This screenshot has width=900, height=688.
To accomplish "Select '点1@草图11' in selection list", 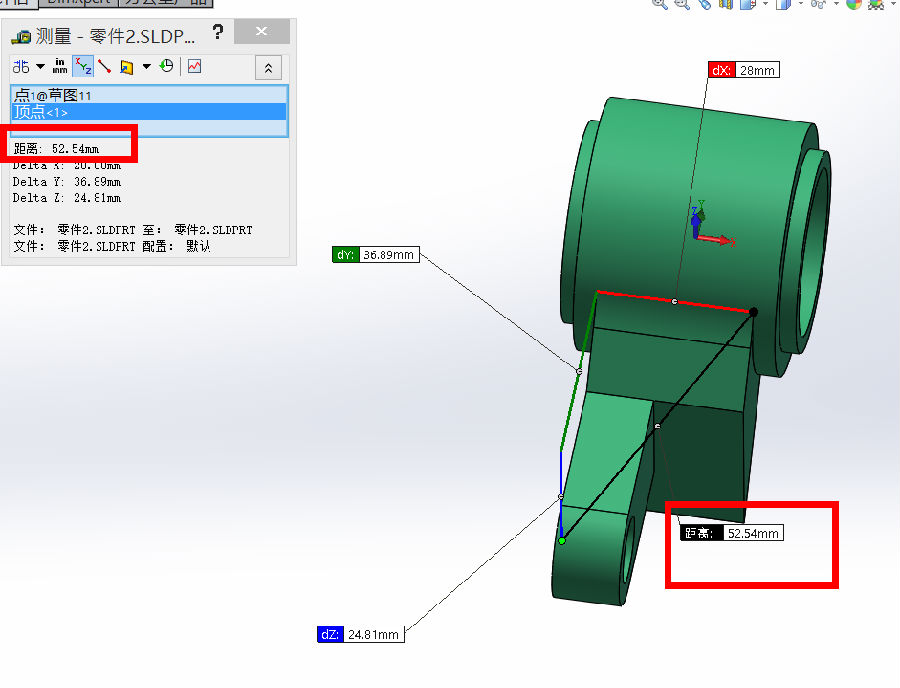I will 60,95.
